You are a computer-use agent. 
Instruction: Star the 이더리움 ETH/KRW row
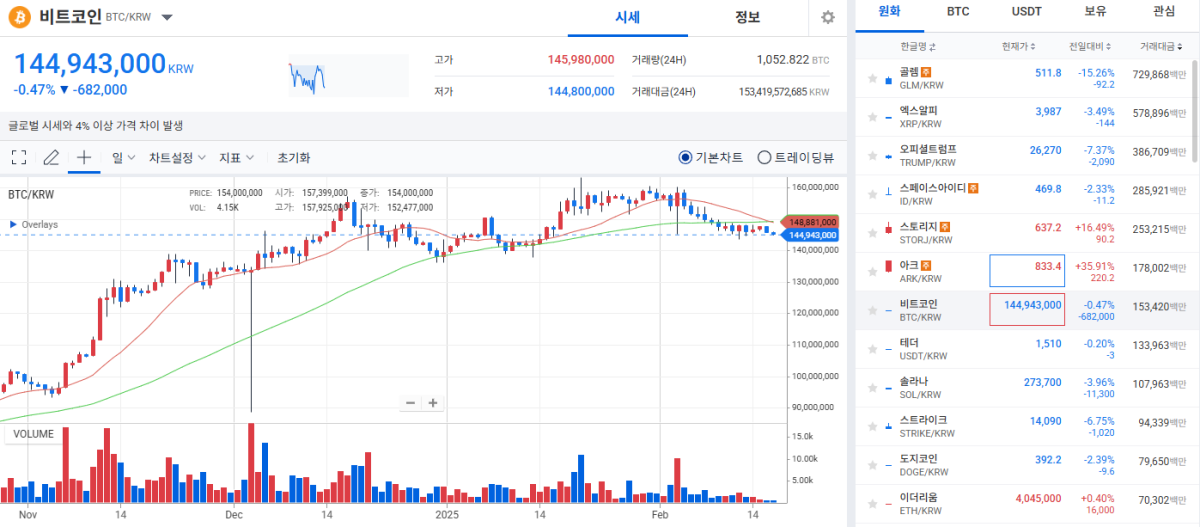(872, 505)
